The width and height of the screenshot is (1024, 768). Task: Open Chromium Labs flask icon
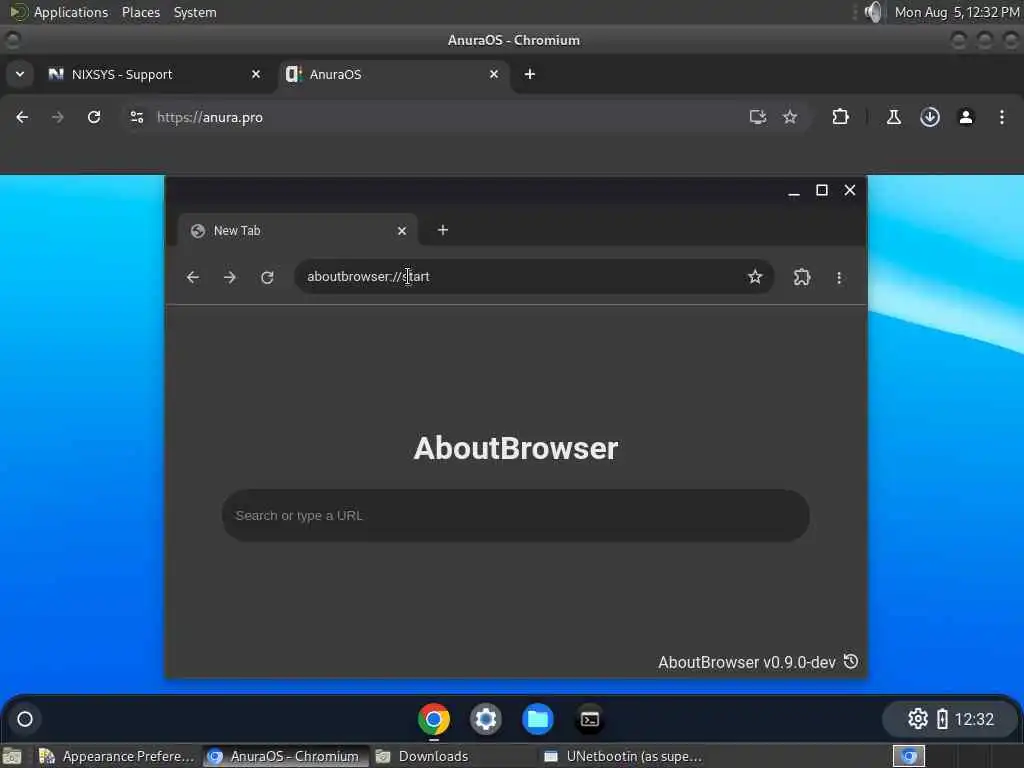coord(894,118)
